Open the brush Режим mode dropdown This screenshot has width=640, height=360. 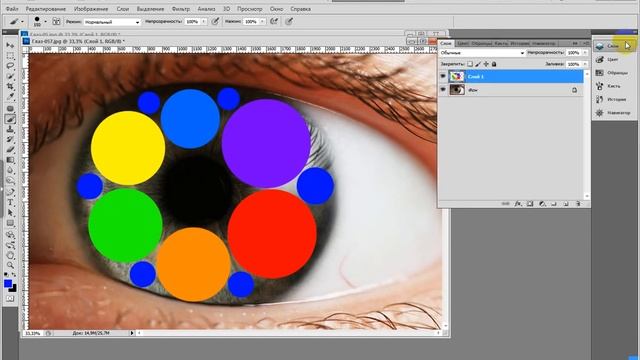112,22
